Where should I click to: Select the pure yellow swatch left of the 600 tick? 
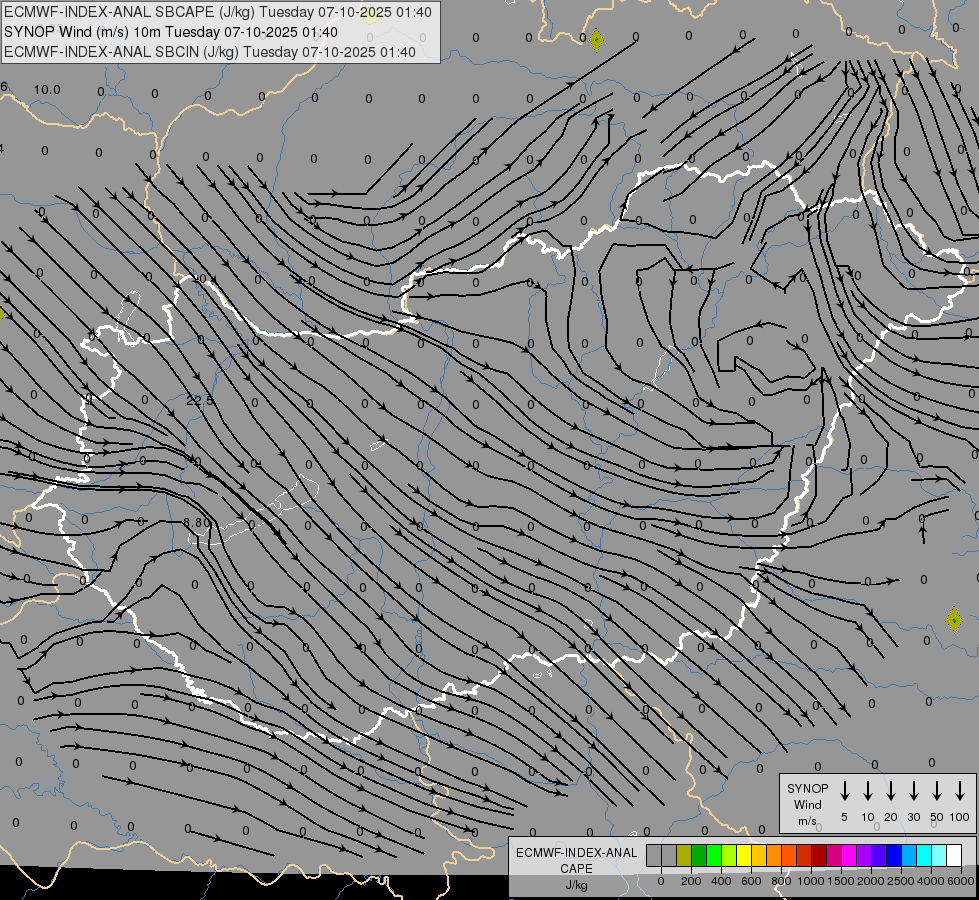click(744, 855)
